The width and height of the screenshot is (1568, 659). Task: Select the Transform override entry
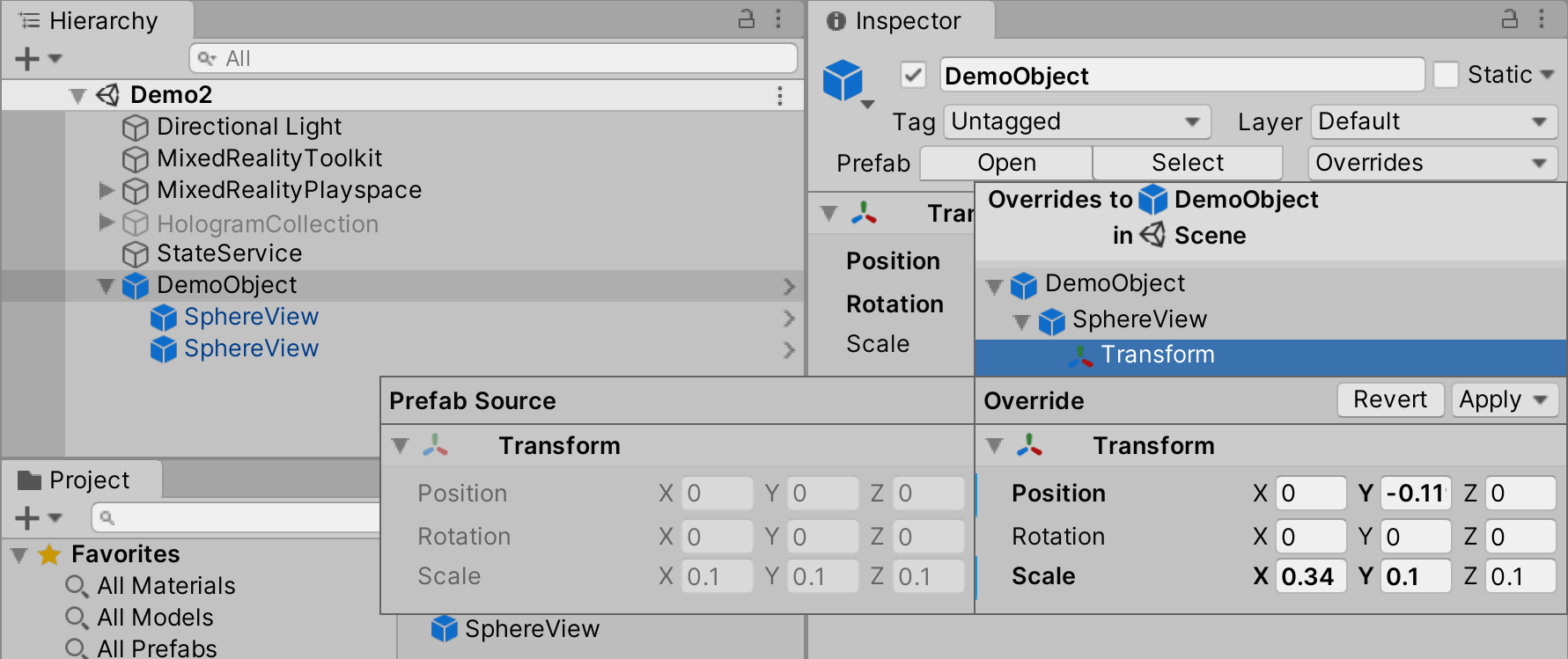pos(1157,355)
